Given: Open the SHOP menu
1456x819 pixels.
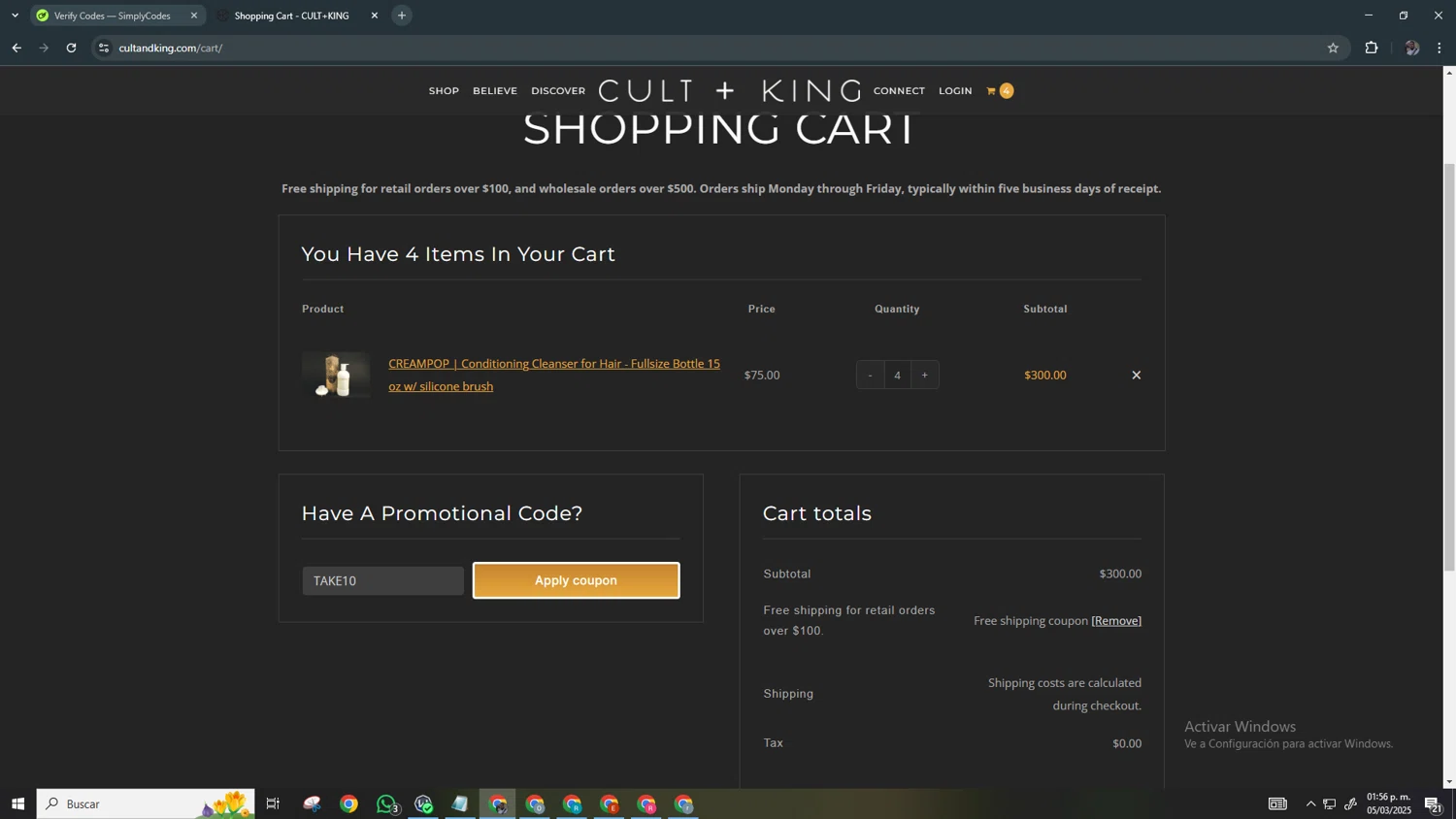Looking at the screenshot, I should 444,91.
